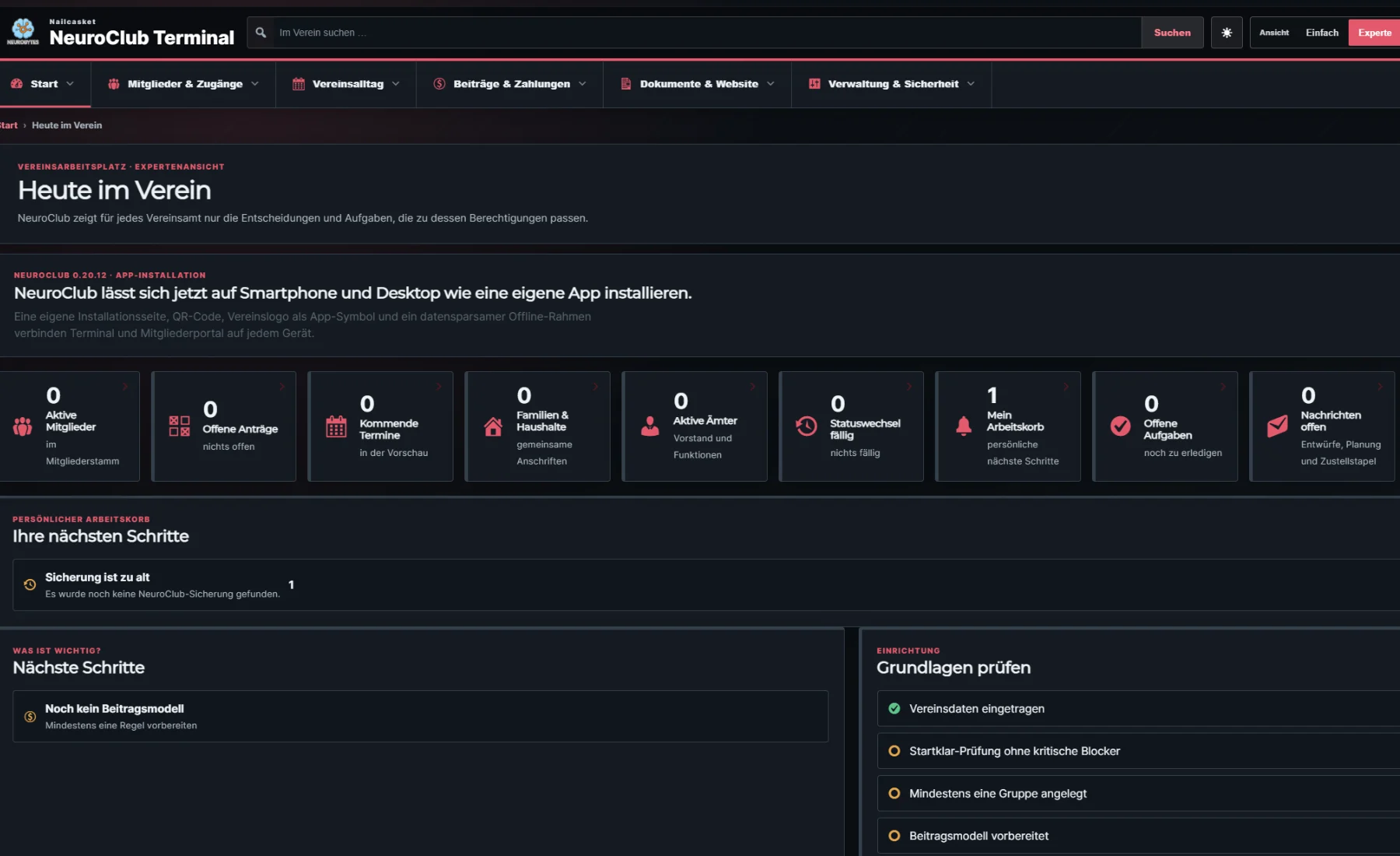Image resolution: width=1400 pixels, height=856 pixels.
Task: Open the Nachrichten offen card title
Action: [x=1330, y=421]
